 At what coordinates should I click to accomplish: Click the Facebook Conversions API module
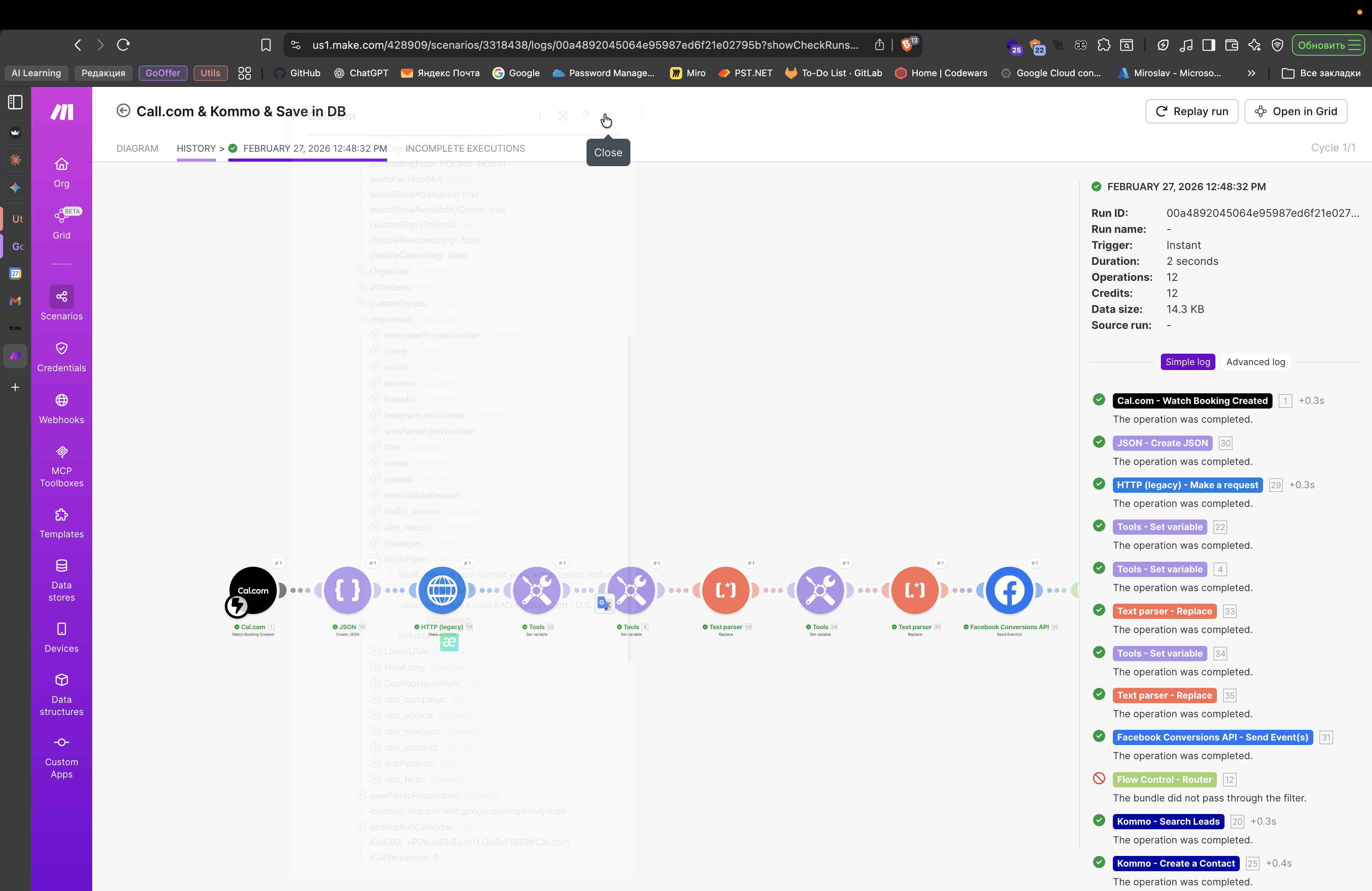(x=1009, y=590)
